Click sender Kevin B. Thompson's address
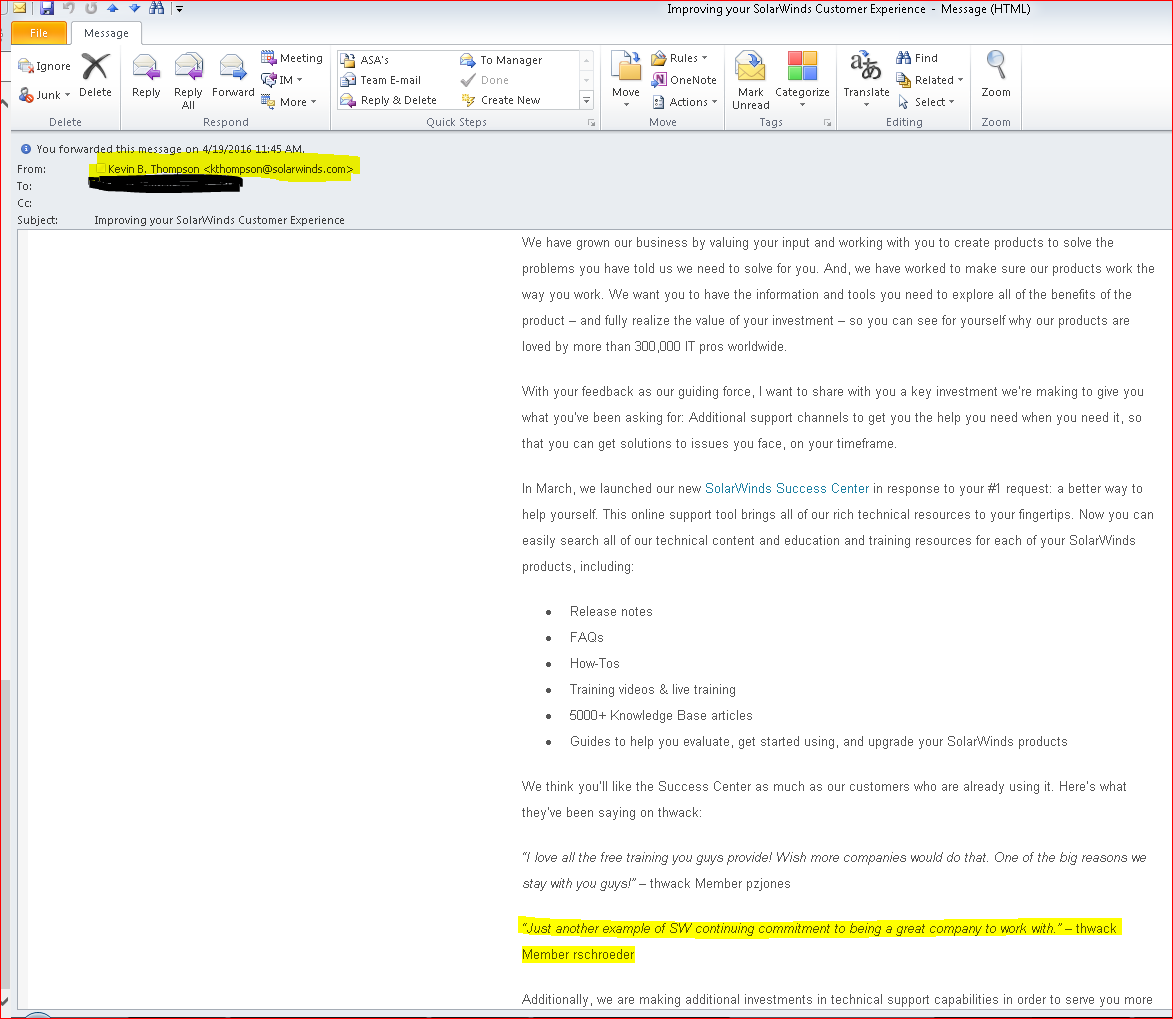 tap(230, 169)
